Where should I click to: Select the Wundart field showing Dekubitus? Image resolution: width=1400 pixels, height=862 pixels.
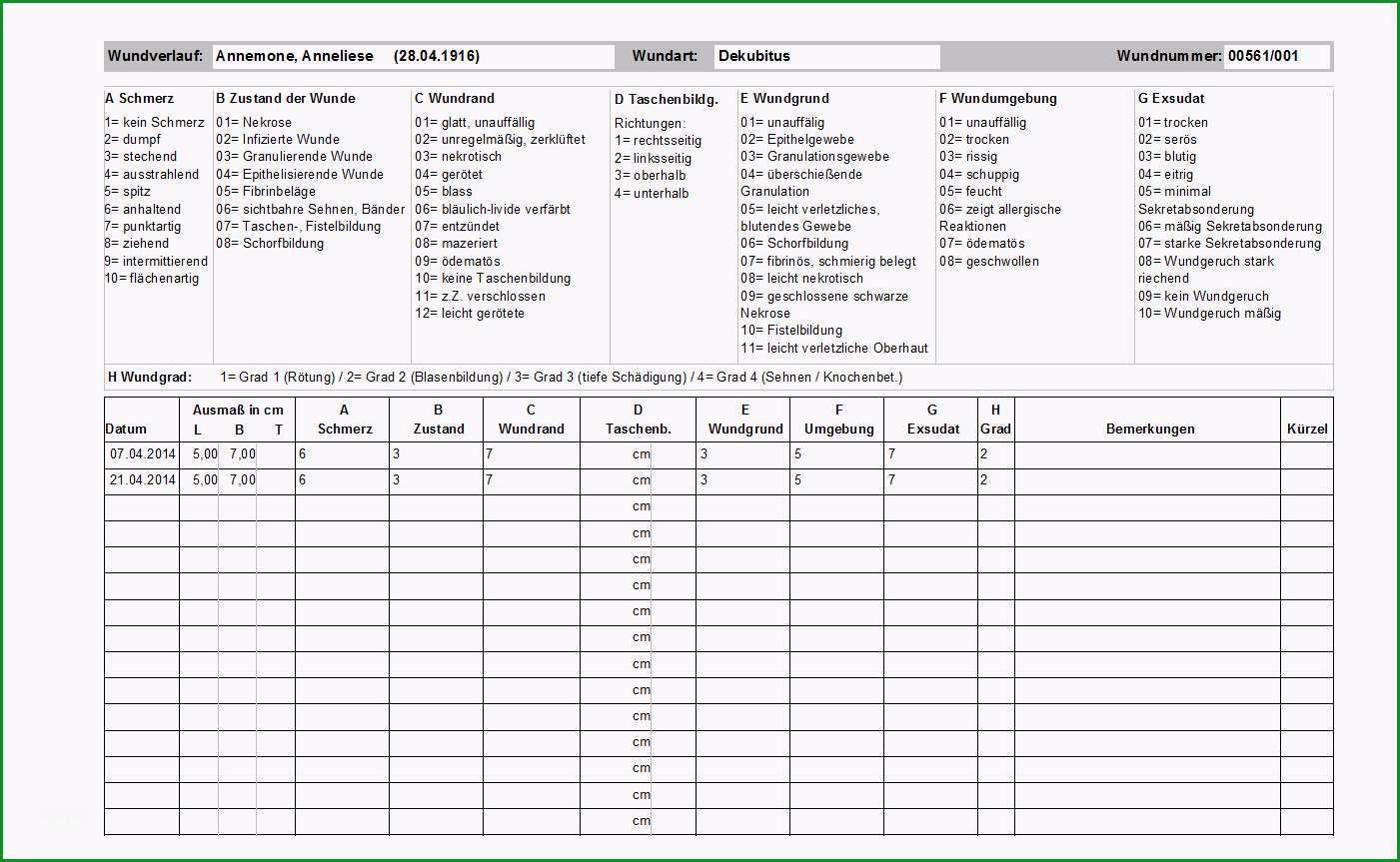(x=827, y=57)
